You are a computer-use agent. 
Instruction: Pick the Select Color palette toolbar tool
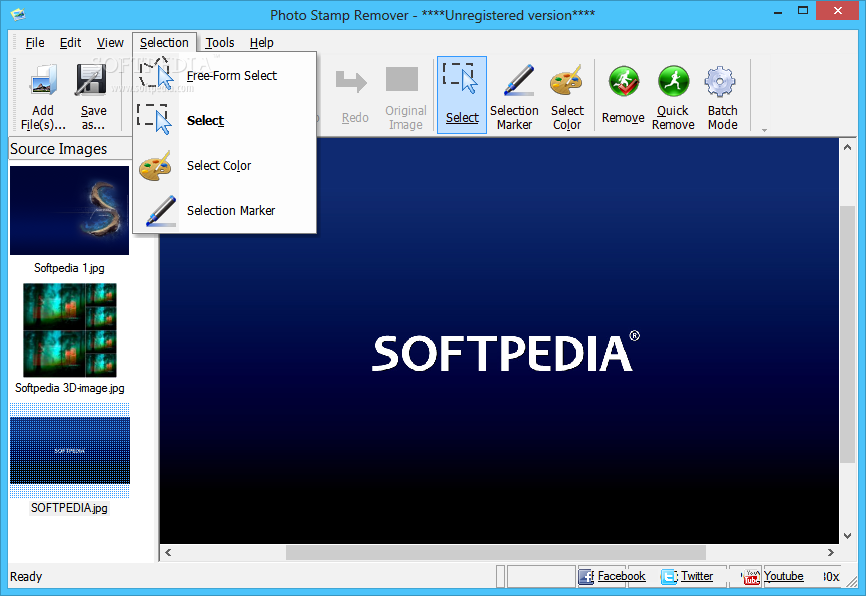(567, 94)
